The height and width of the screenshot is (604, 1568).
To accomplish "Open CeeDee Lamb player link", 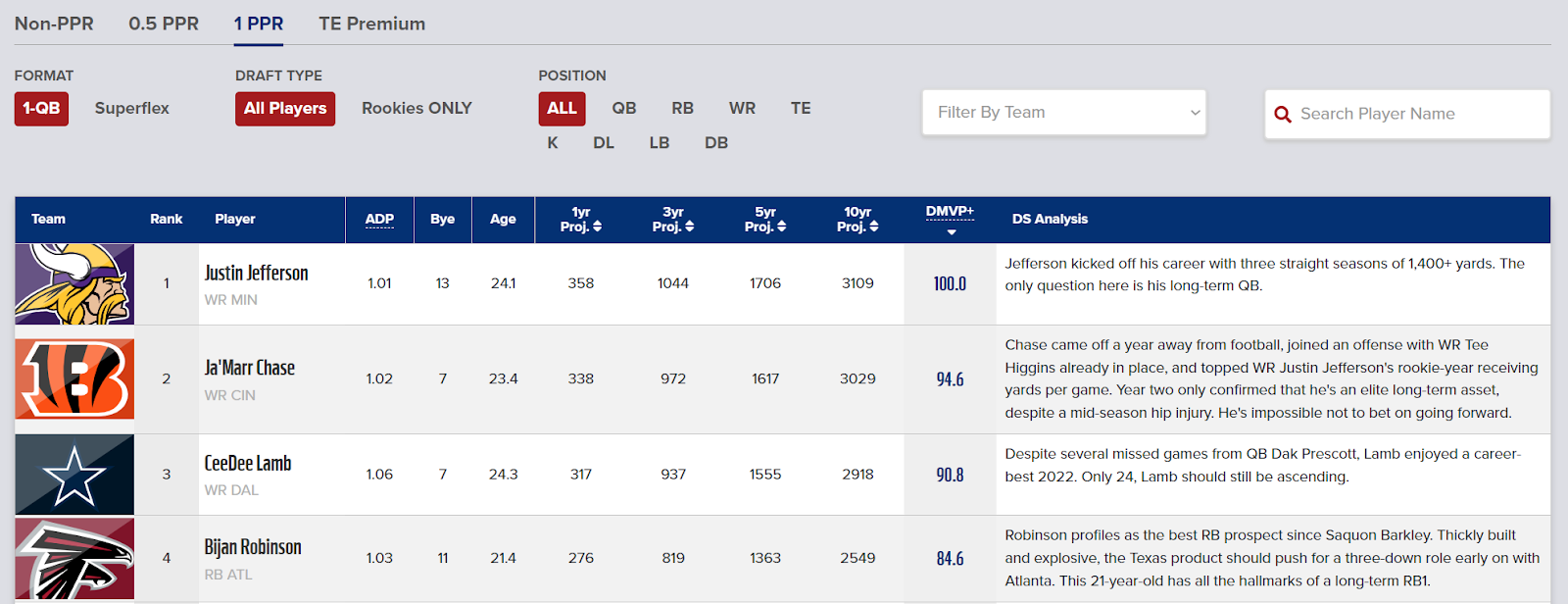I will pyautogui.click(x=247, y=464).
